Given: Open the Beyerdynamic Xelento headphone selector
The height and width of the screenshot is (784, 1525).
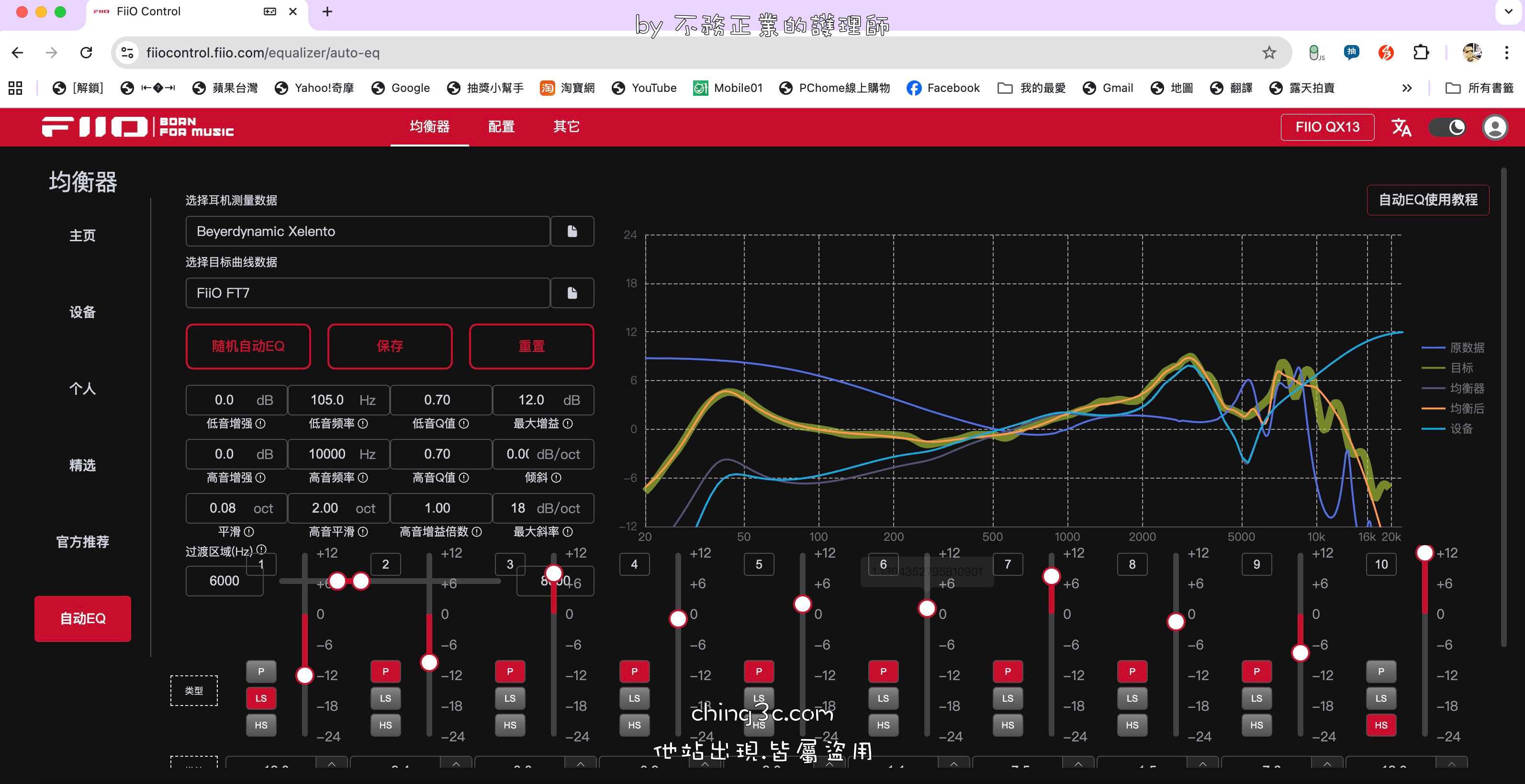Looking at the screenshot, I should (367, 231).
